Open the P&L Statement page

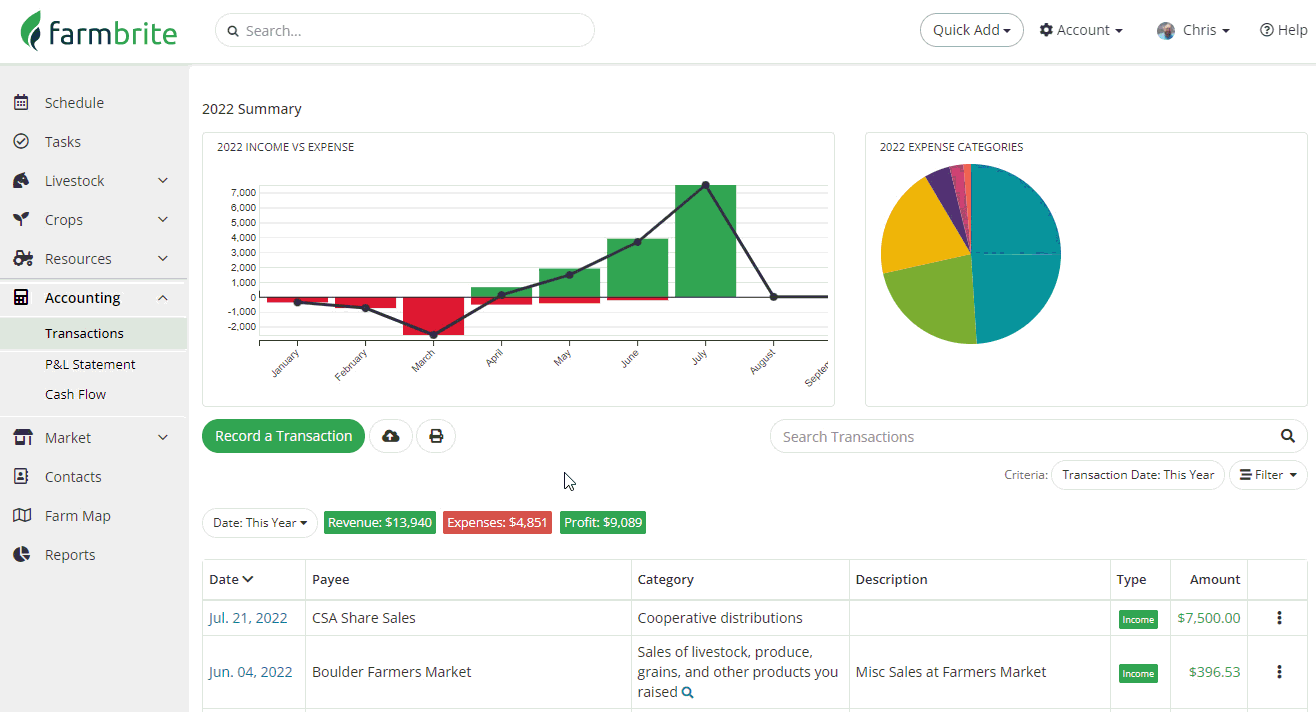pos(90,364)
